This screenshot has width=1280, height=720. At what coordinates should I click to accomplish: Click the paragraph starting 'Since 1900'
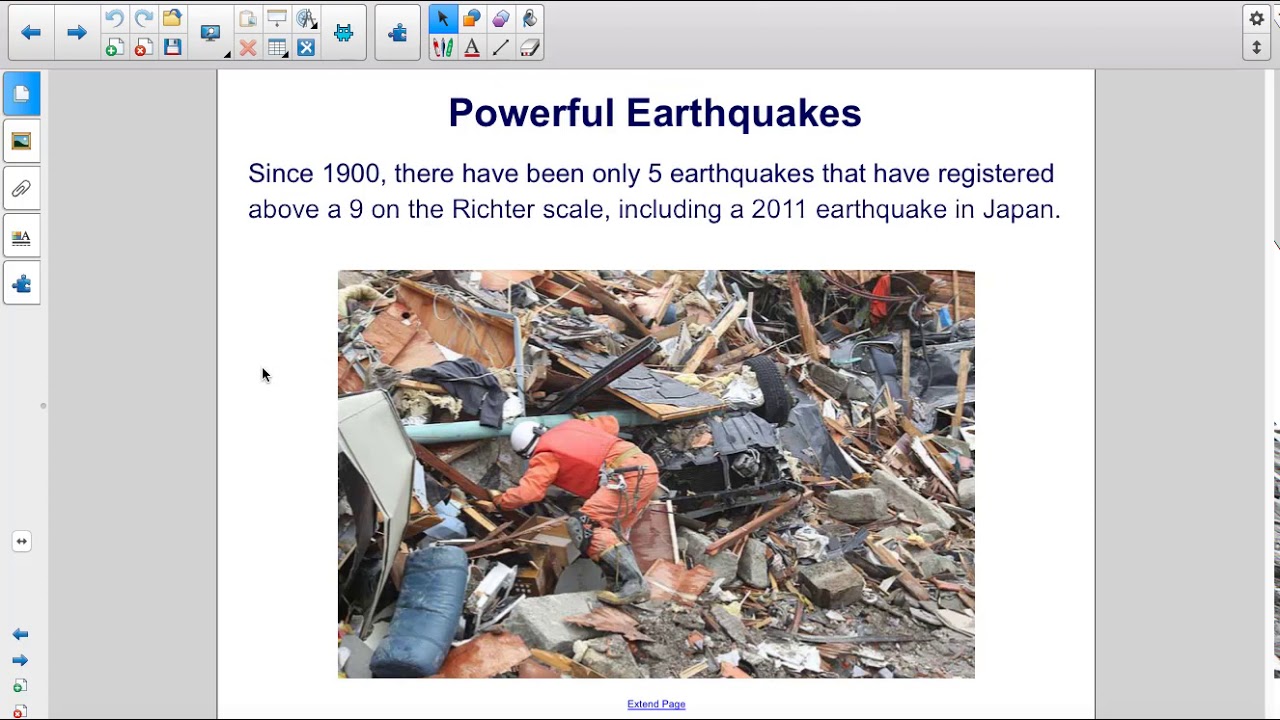[654, 191]
